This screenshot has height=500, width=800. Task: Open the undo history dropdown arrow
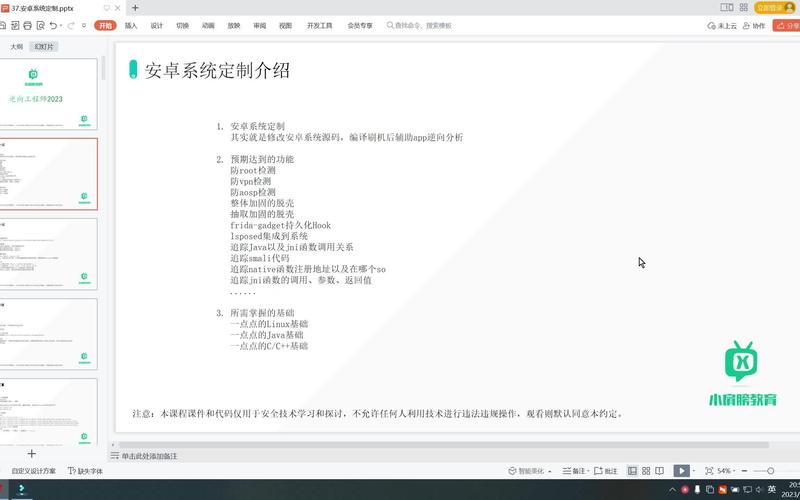tap(61, 26)
